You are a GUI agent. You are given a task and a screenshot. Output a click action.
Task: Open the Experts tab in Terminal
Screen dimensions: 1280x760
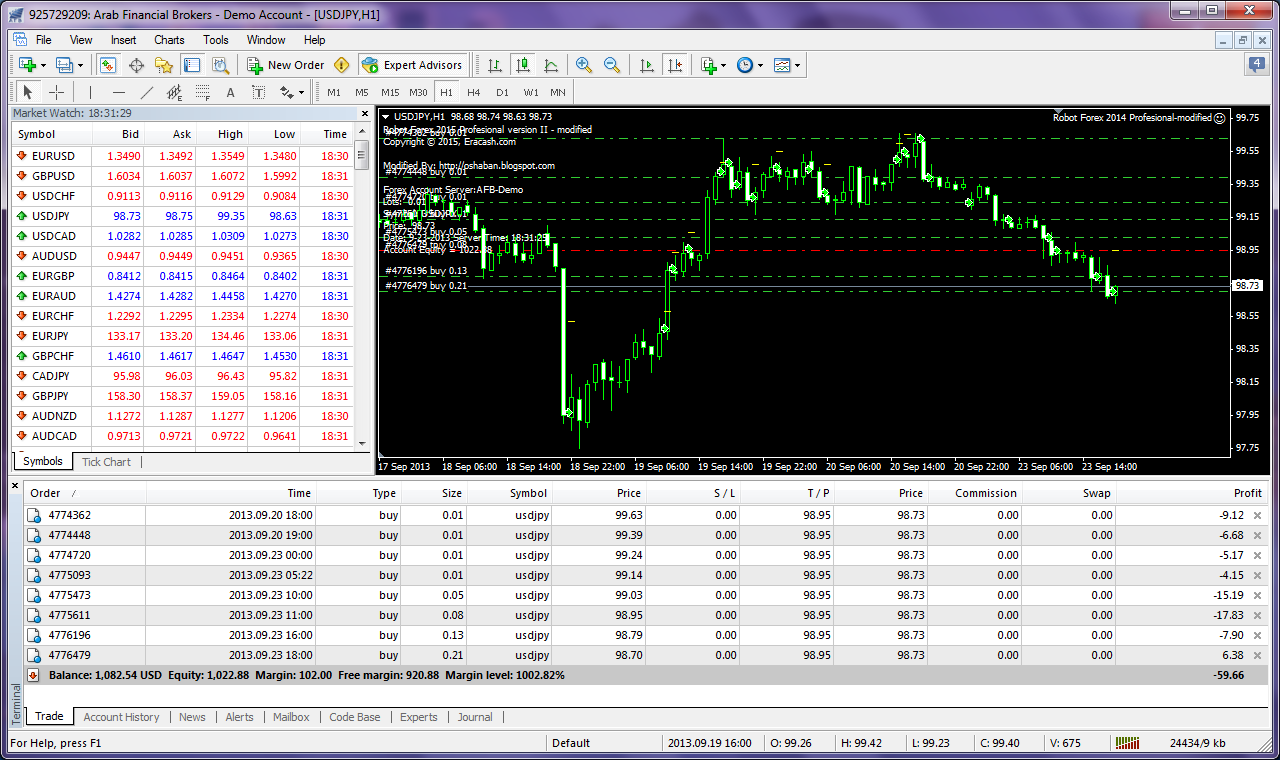(419, 717)
